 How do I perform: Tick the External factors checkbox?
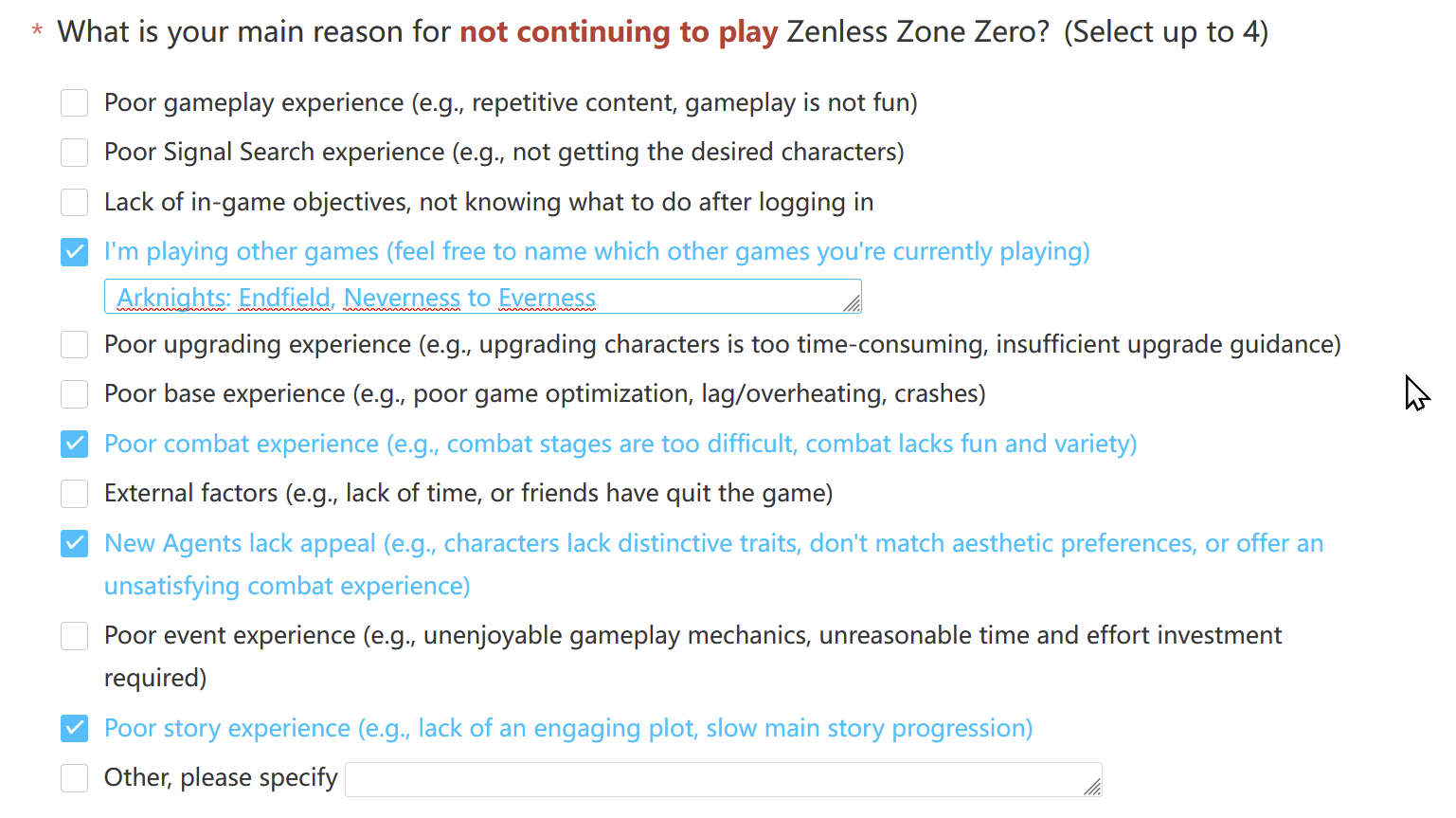75,494
